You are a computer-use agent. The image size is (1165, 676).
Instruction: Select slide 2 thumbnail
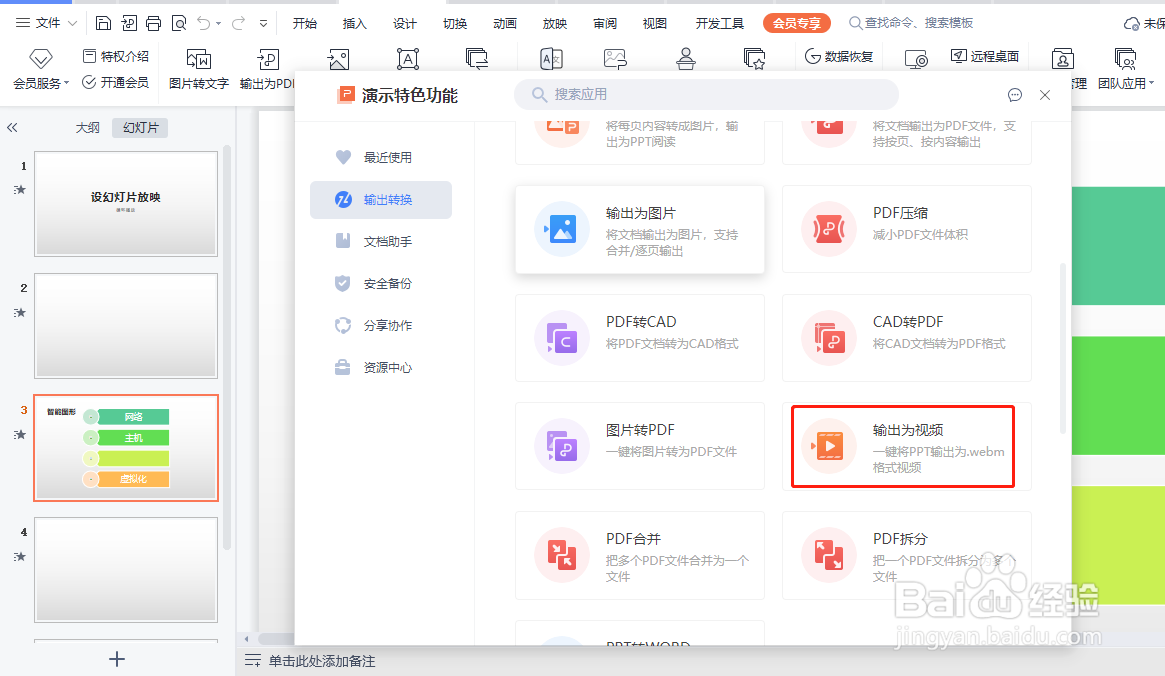point(126,325)
